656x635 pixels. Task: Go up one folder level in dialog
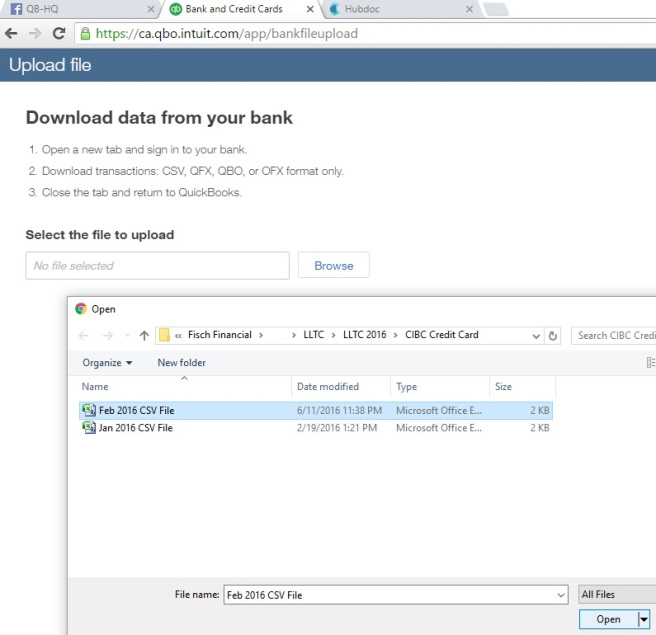point(144,335)
